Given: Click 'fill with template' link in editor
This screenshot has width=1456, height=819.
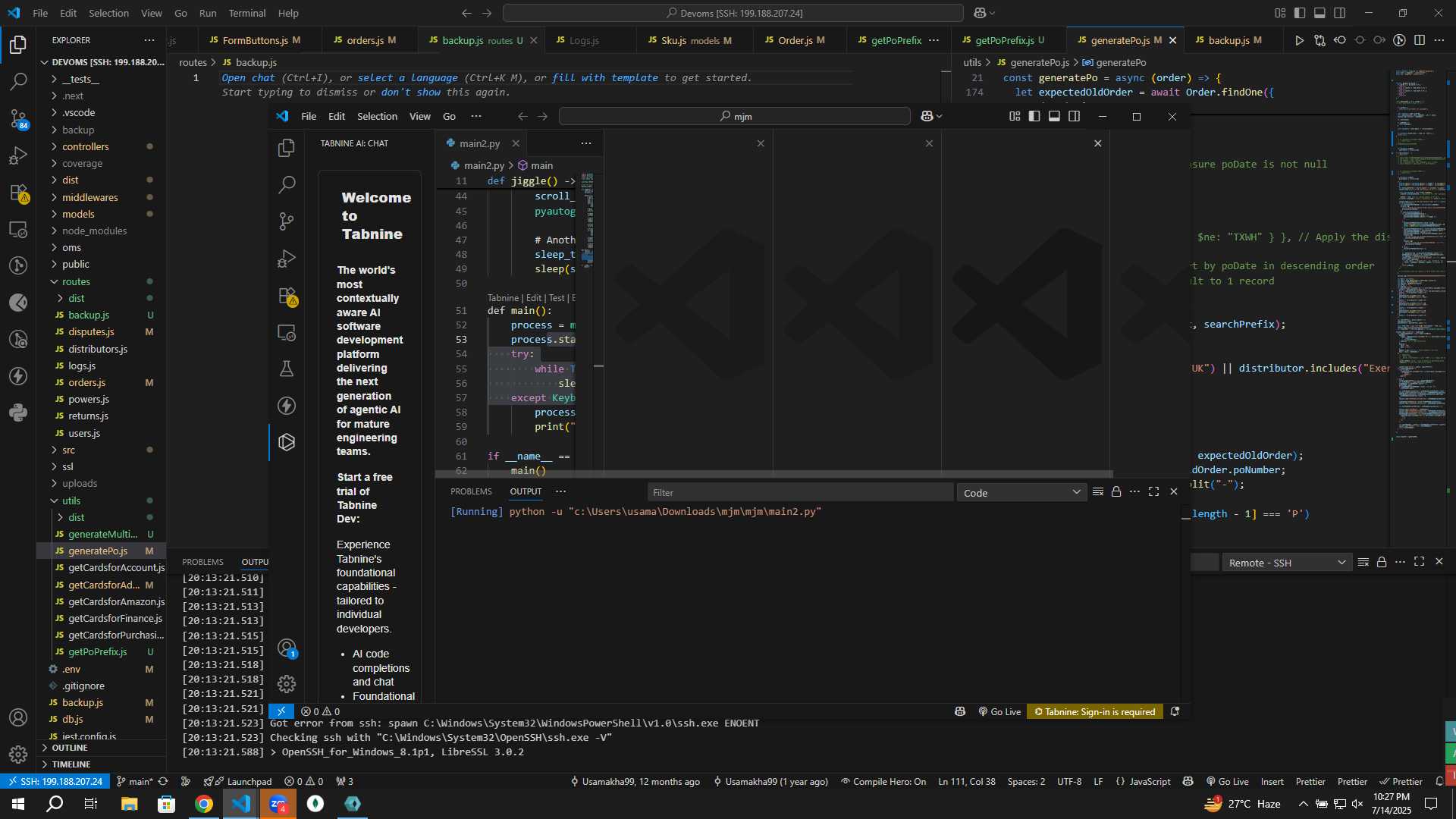Looking at the screenshot, I should point(605,77).
